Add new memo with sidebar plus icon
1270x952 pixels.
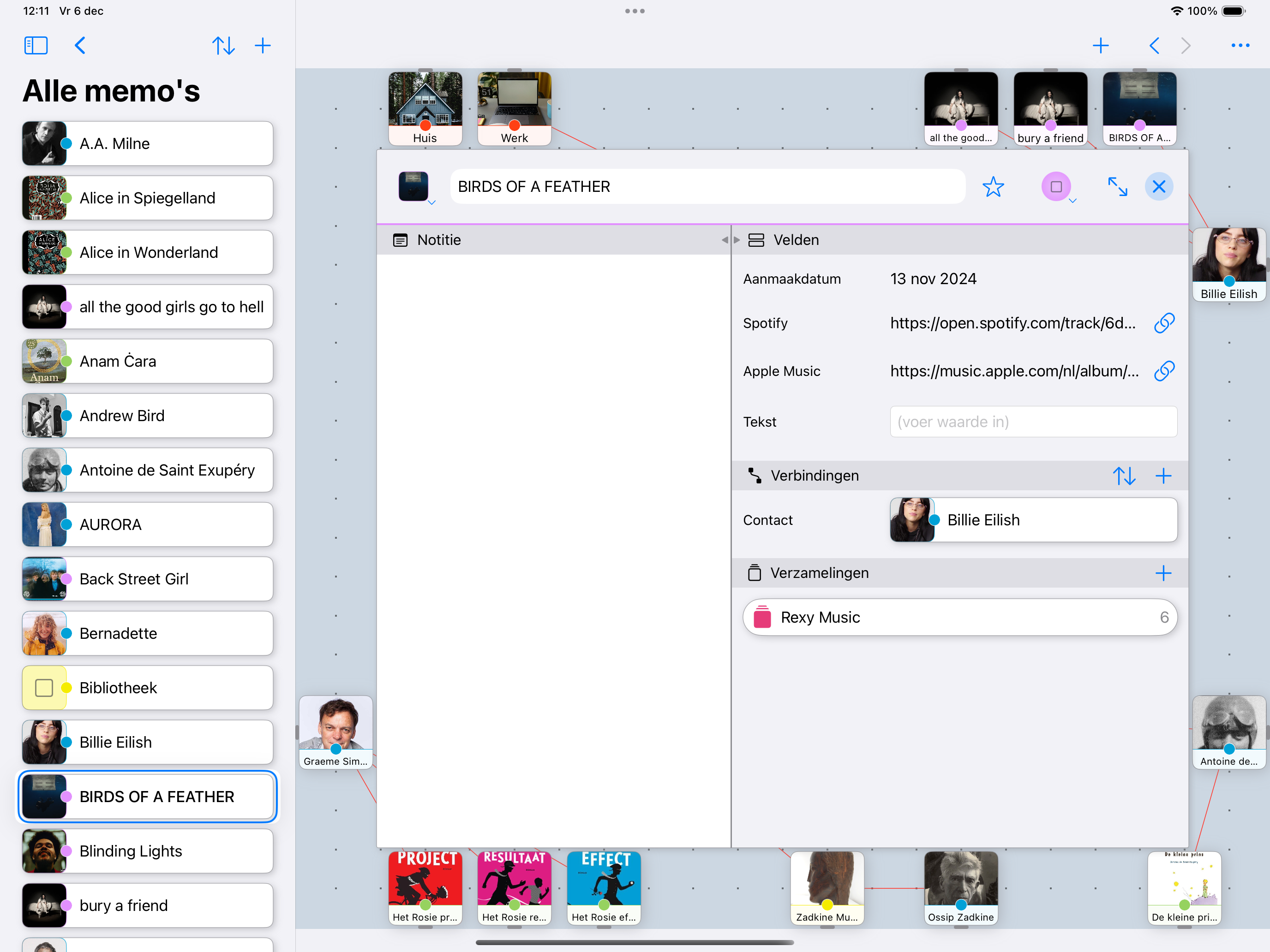click(x=263, y=45)
